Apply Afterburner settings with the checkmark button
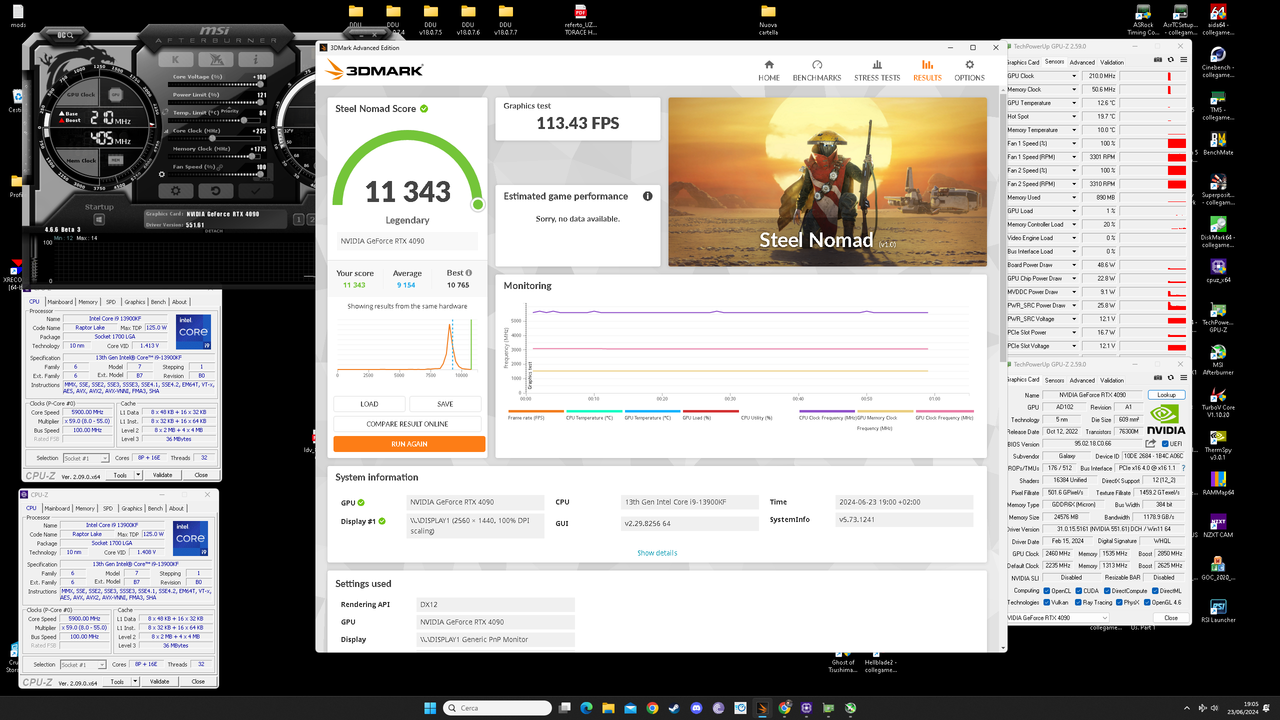This screenshot has width=1280, height=720. tap(256, 190)
